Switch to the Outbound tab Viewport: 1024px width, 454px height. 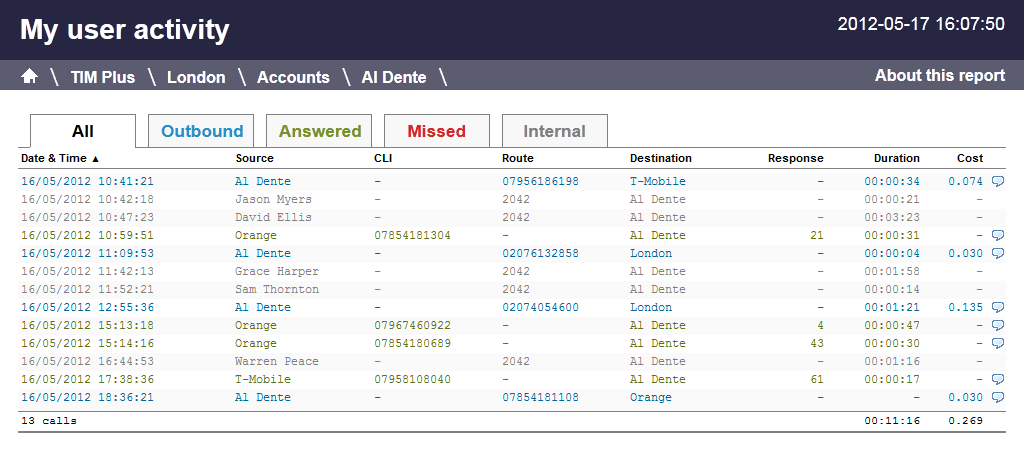202,131
